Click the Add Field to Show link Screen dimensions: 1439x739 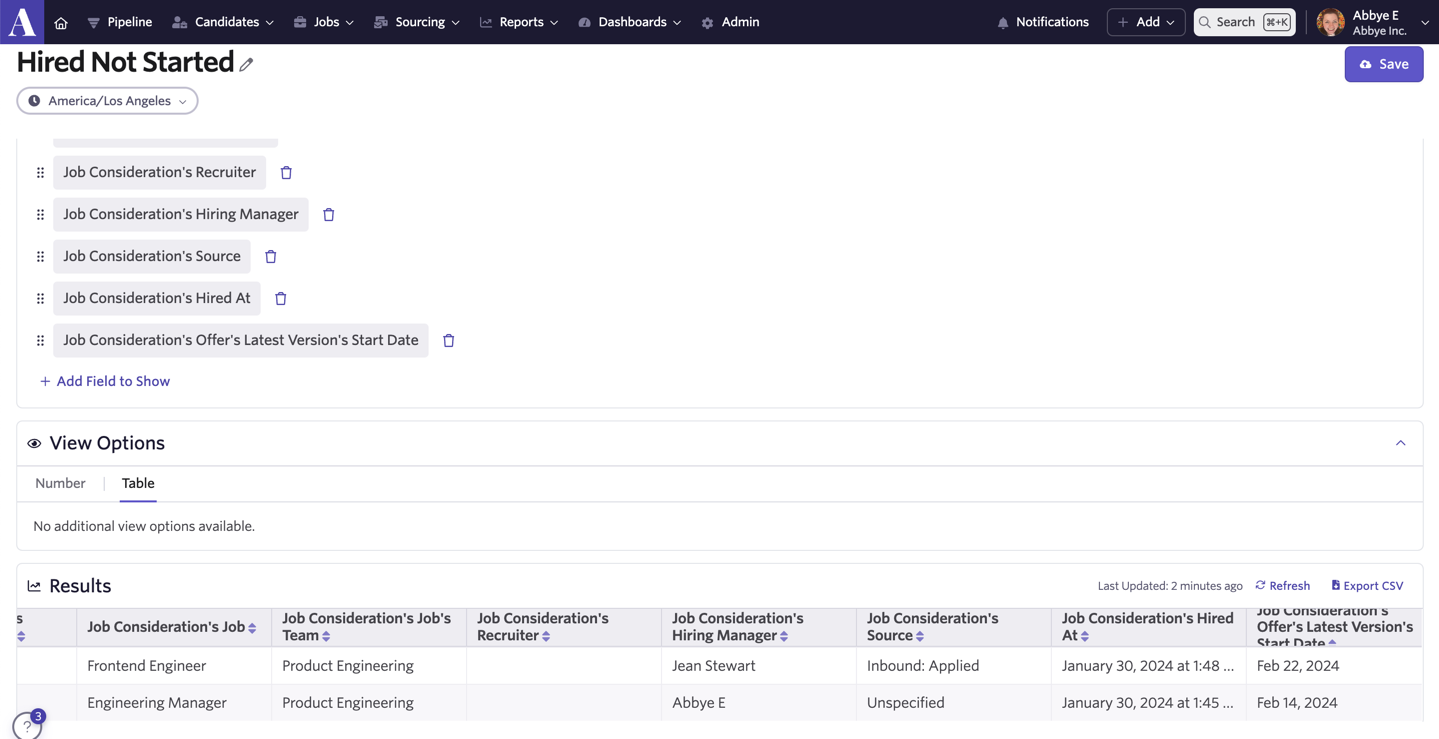tap(105, 381)
